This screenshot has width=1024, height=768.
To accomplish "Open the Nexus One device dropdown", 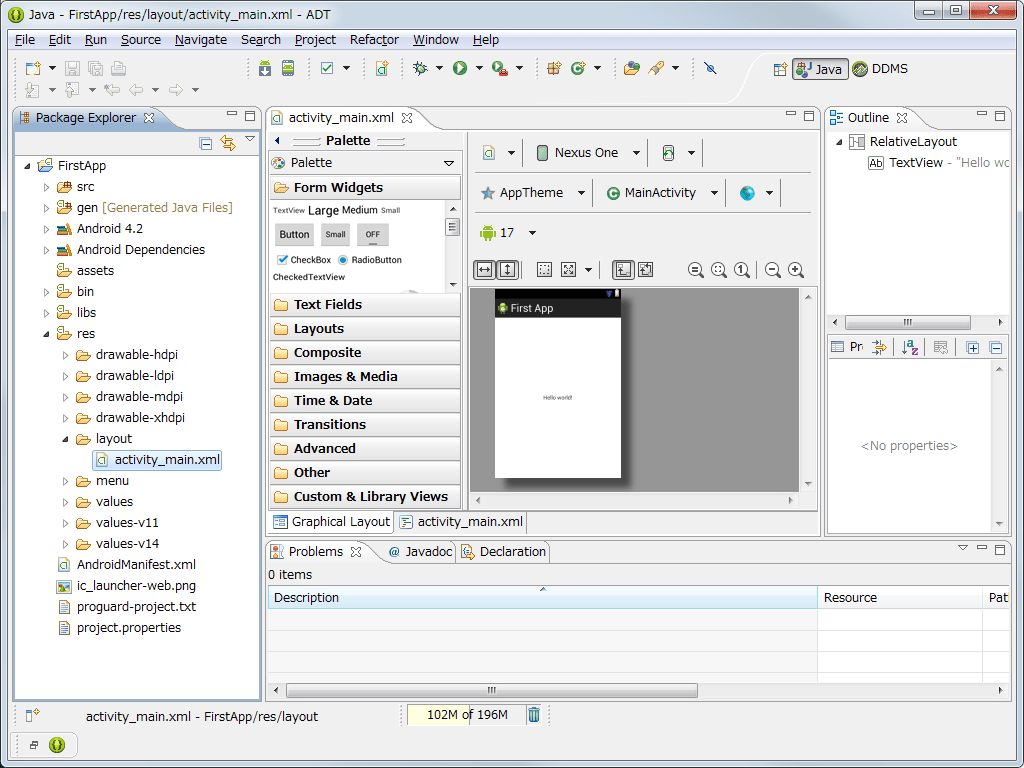I will click(x=586, y=153).
